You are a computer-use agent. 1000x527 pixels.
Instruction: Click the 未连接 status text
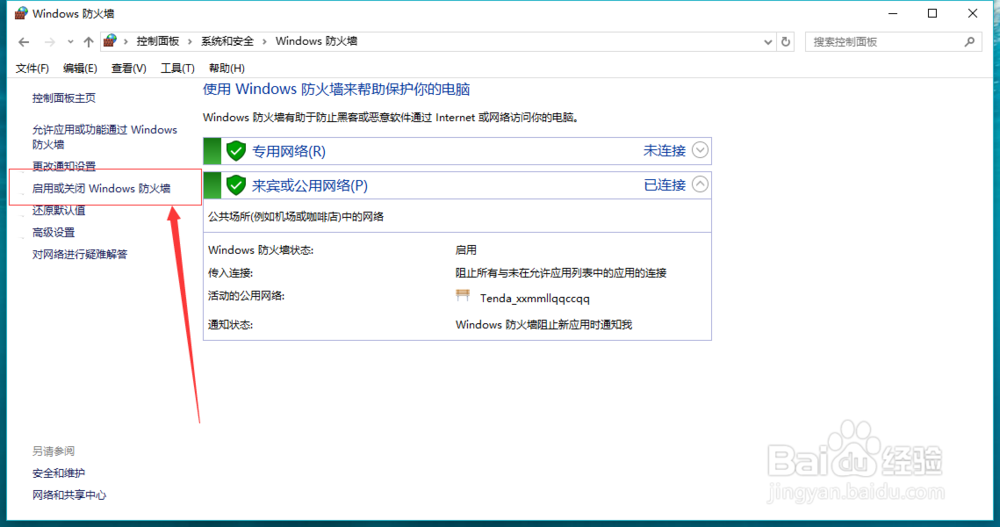click(665, 151)
